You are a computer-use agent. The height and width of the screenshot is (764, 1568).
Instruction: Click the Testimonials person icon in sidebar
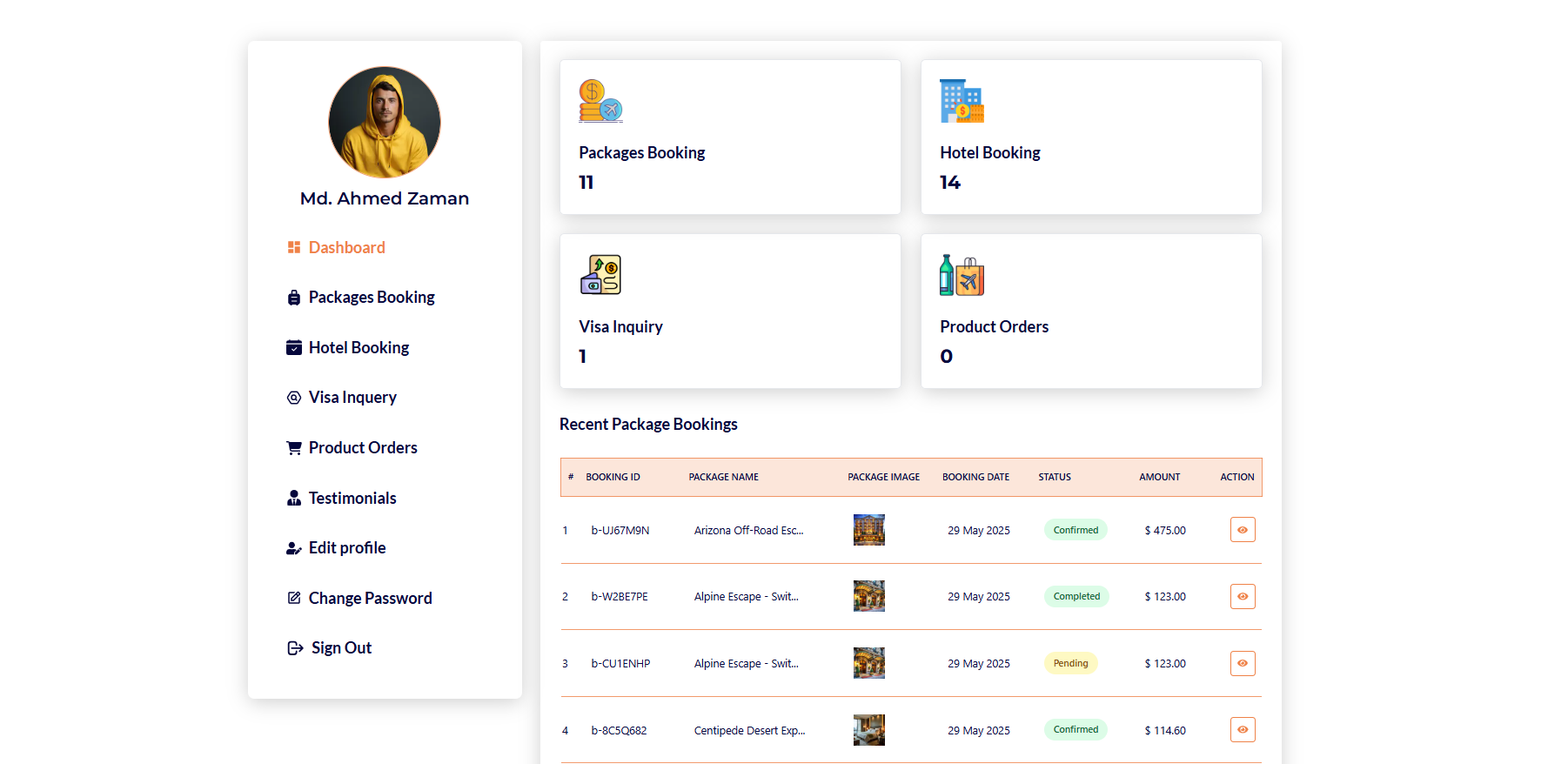pyautogui.click(x=294, y=498)
